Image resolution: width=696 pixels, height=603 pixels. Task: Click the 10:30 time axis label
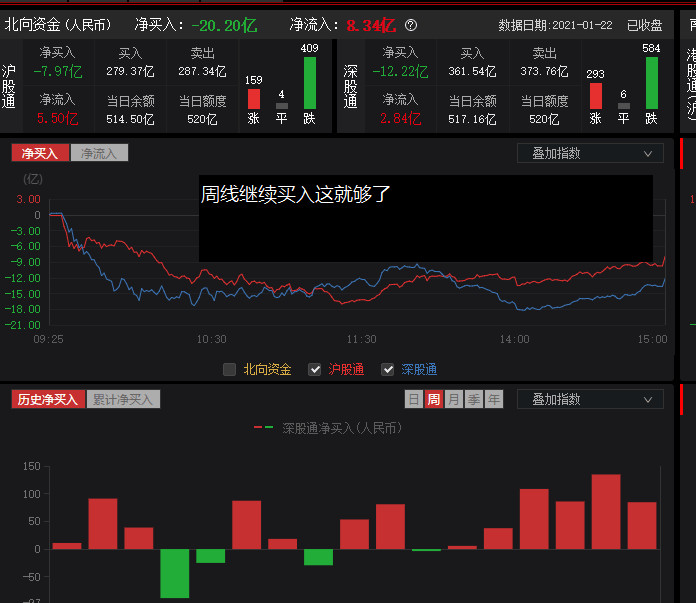tap(211, 339)
